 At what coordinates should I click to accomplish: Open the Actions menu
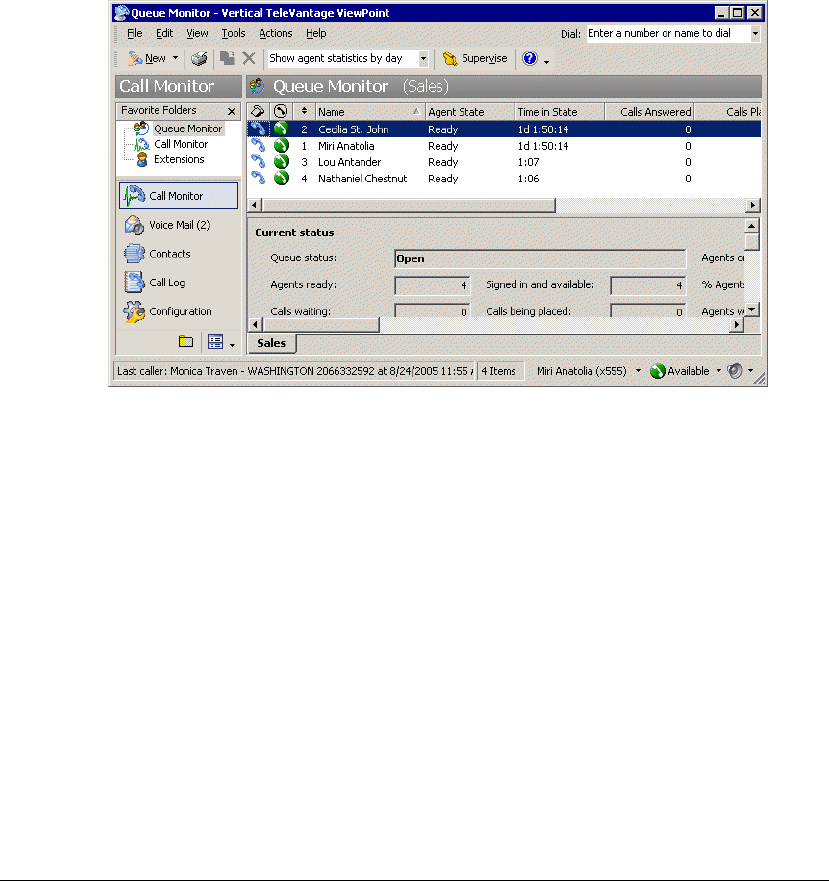point(276,33)
